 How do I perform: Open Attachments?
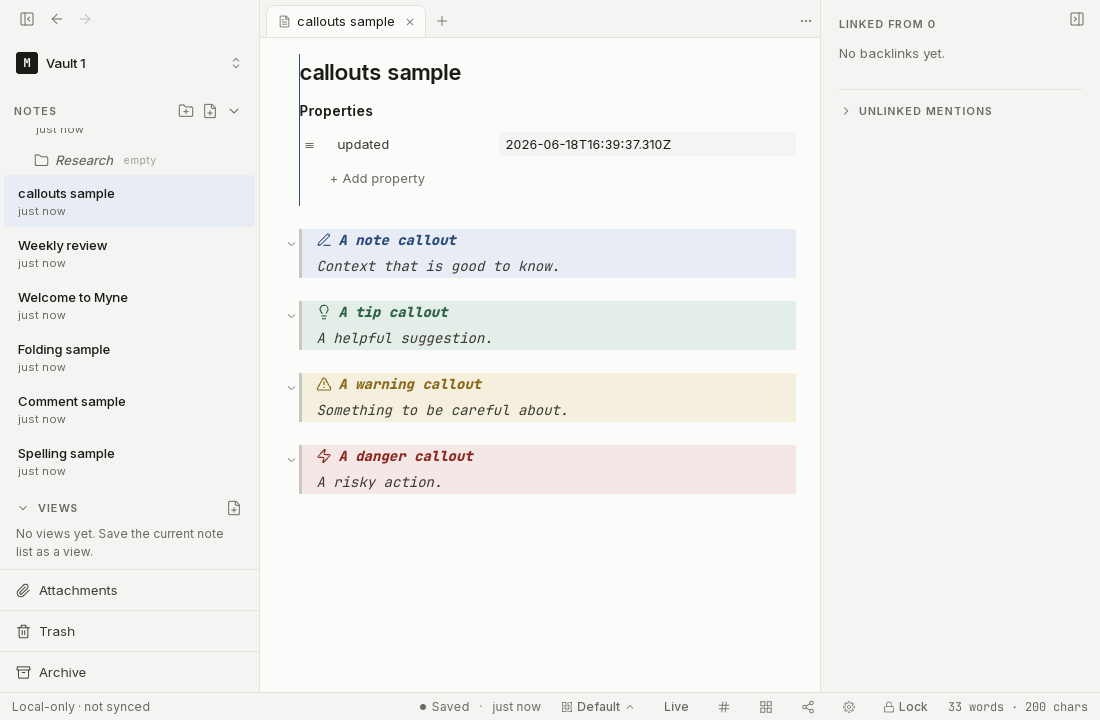click(129, 590)
